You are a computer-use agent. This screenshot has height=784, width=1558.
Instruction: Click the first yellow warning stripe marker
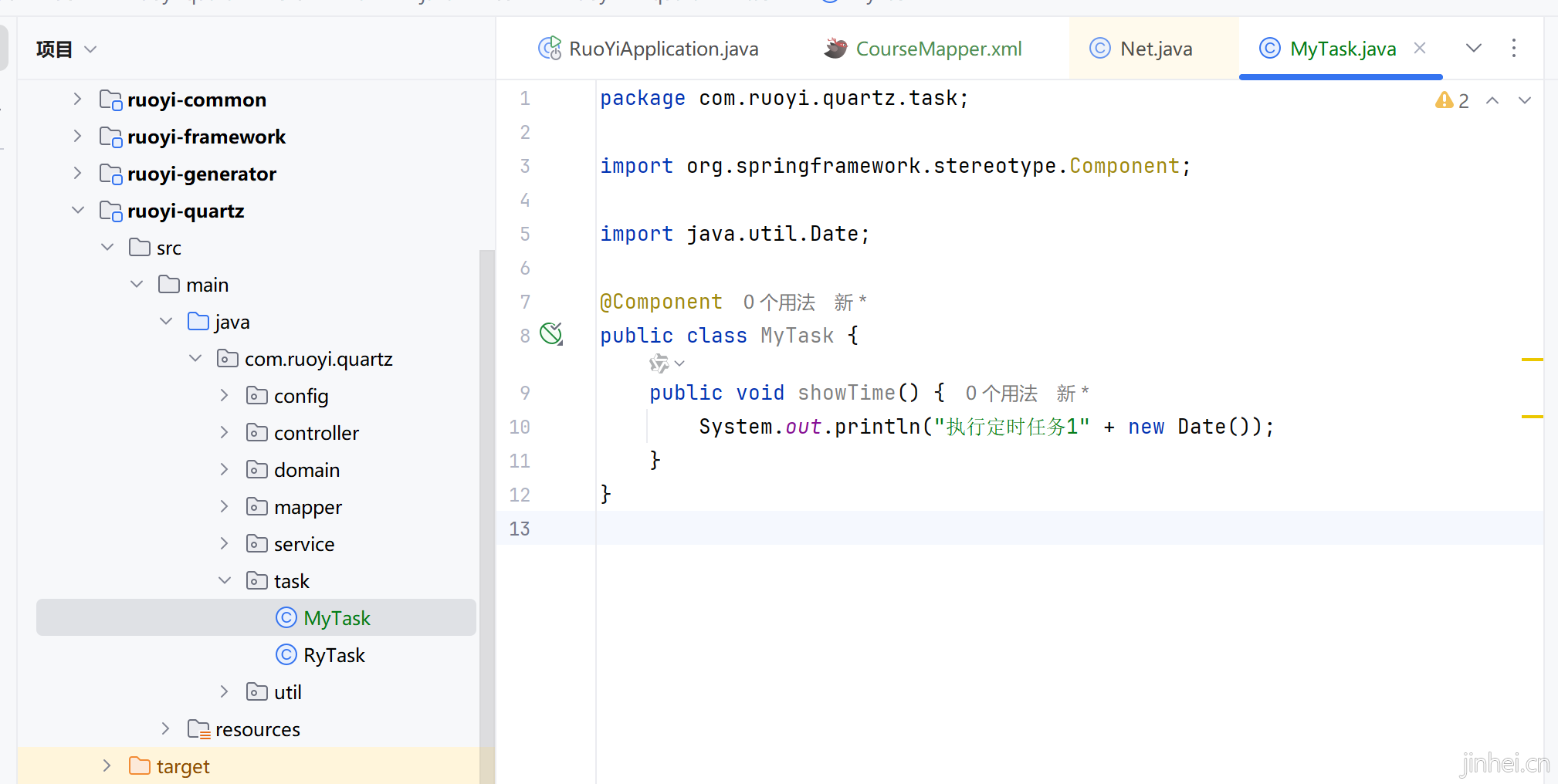1532,360
